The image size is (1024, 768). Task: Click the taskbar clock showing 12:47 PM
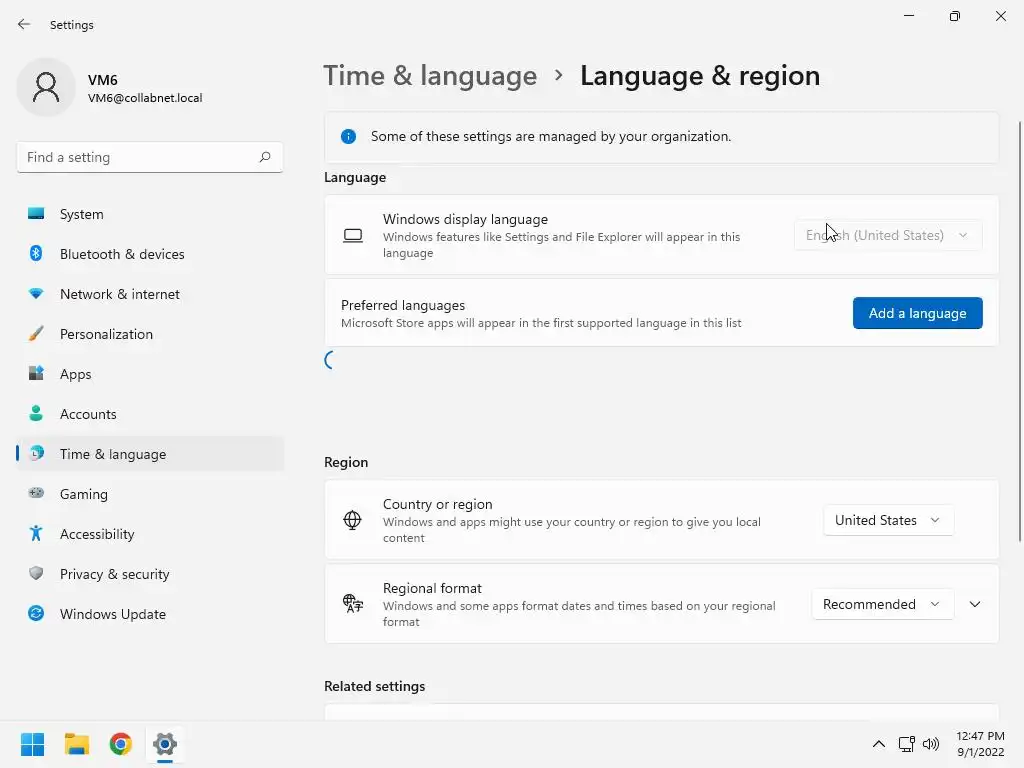[980, 744]
